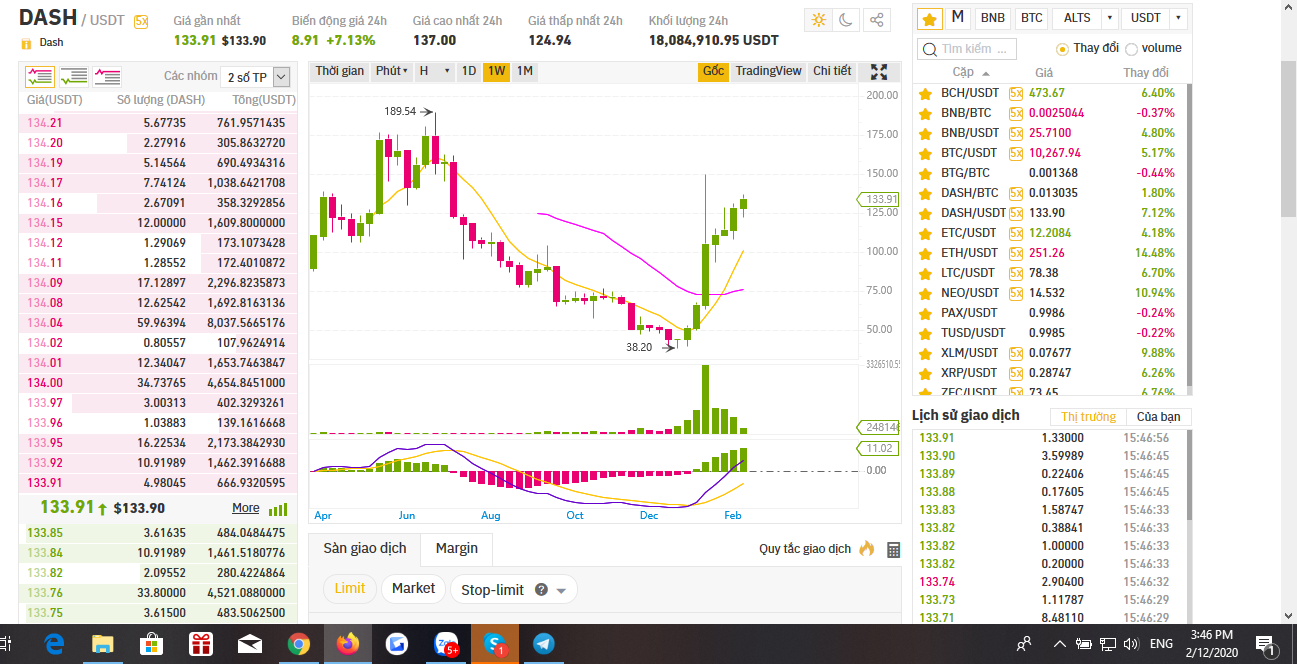Open the H hours dropdown
This screenshot has height=664, width=1297.
point(433,71)
